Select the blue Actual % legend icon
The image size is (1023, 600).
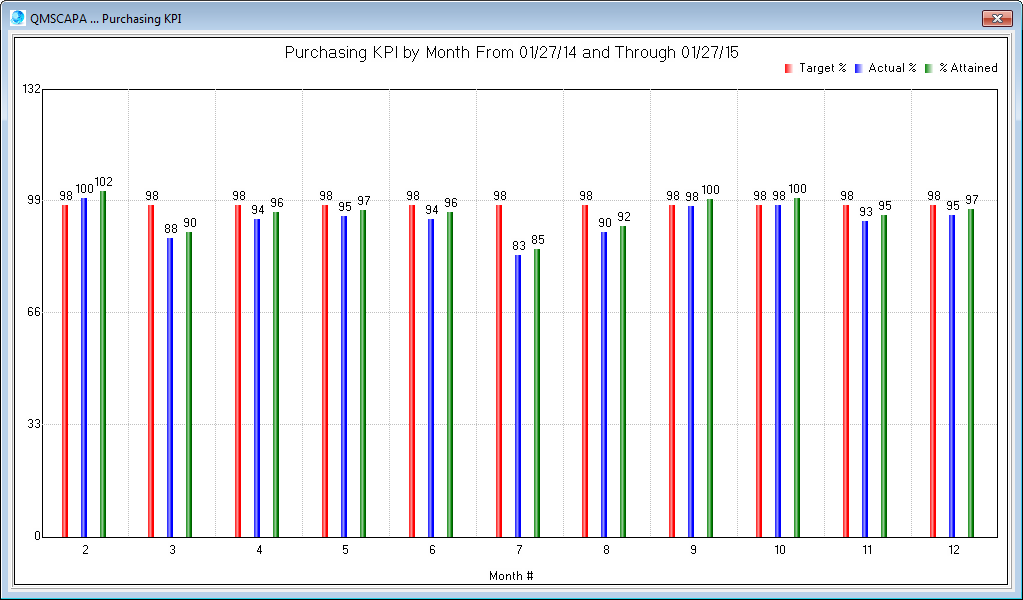click(x=857, y=67)
